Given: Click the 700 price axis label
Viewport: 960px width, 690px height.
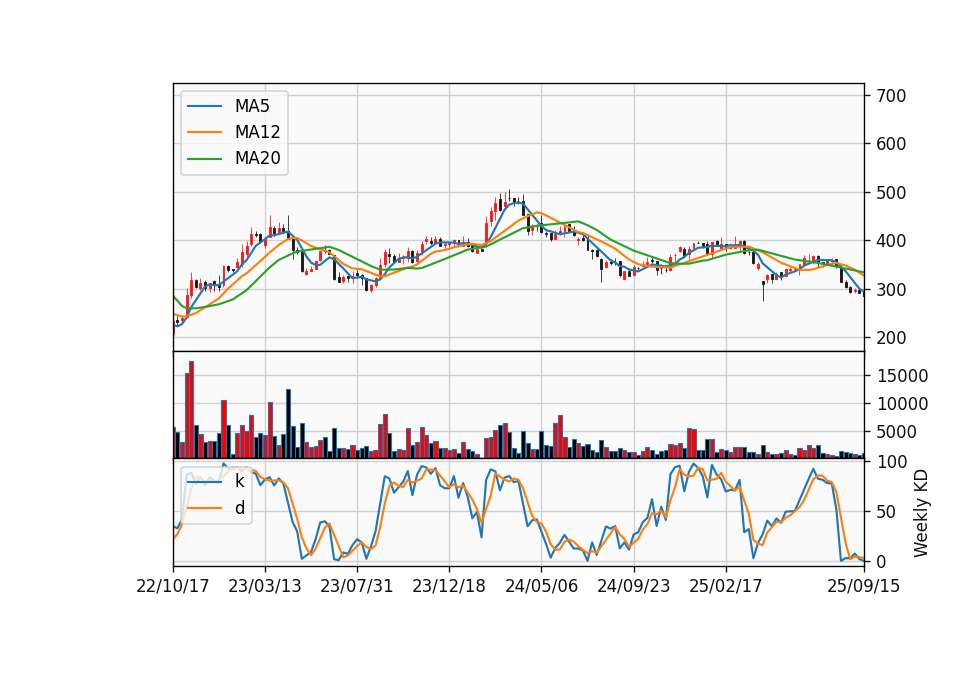Looking at the screenshot, I should [891, 96].
